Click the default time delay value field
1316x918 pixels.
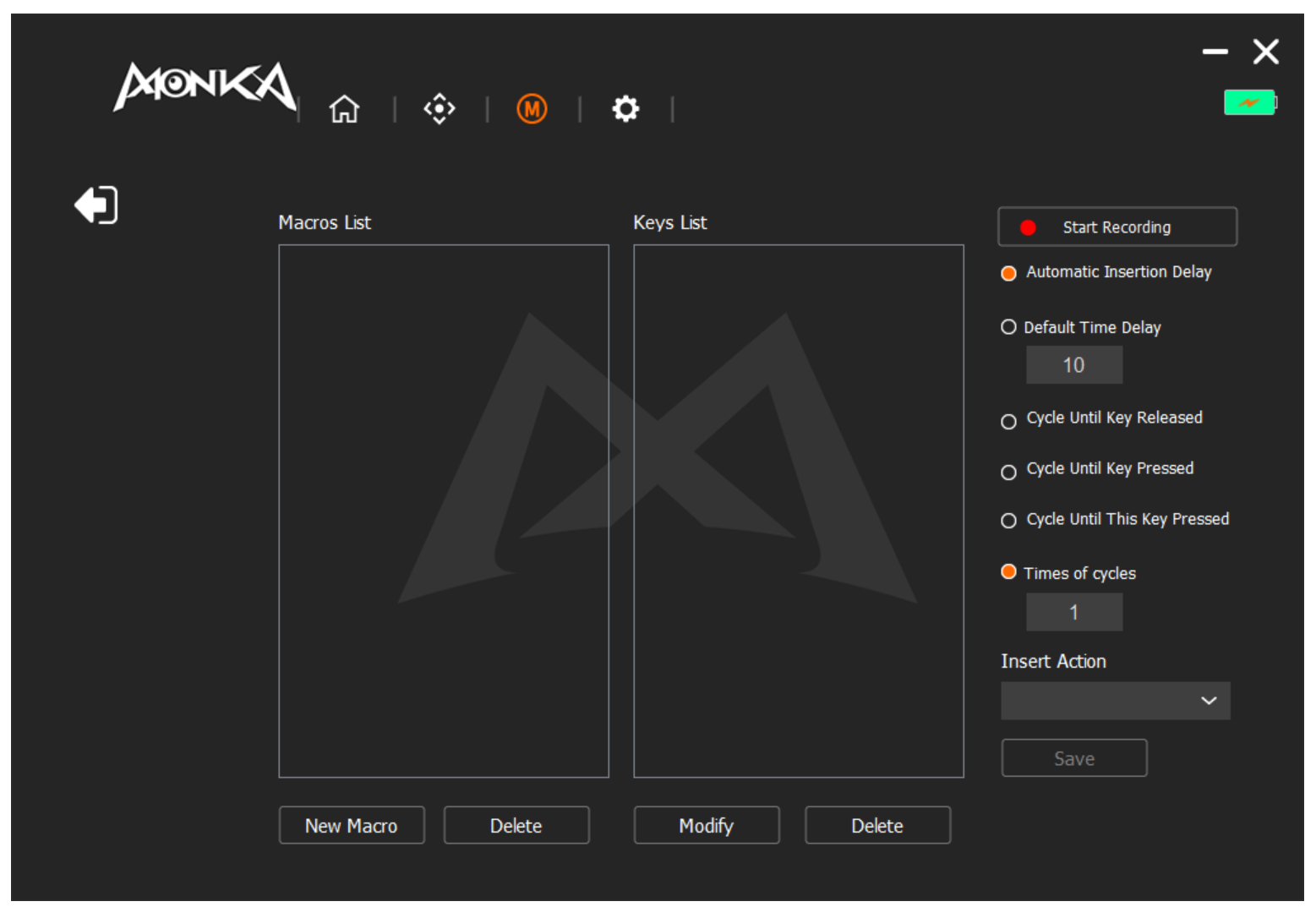click(1073, 365)
